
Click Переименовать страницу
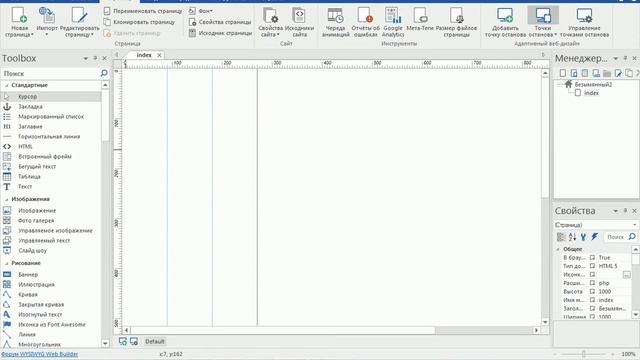click(142, 11)
